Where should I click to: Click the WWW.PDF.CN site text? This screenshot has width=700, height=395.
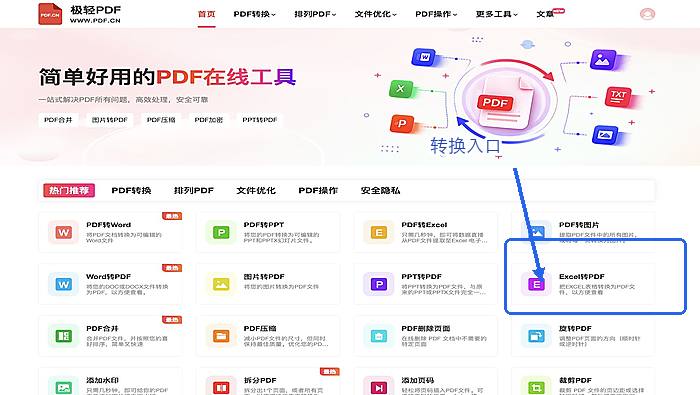[95, 21]
